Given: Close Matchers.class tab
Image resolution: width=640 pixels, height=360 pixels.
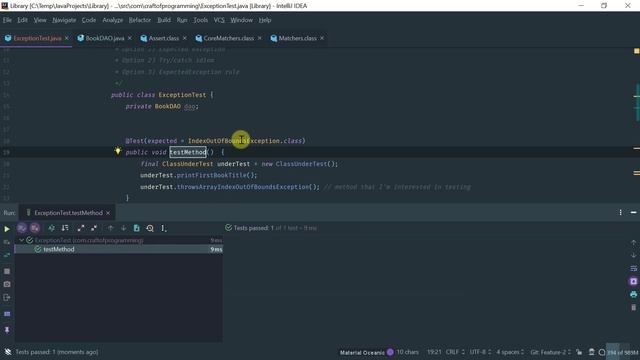Looking at the screenshot, I should point(322,38).
